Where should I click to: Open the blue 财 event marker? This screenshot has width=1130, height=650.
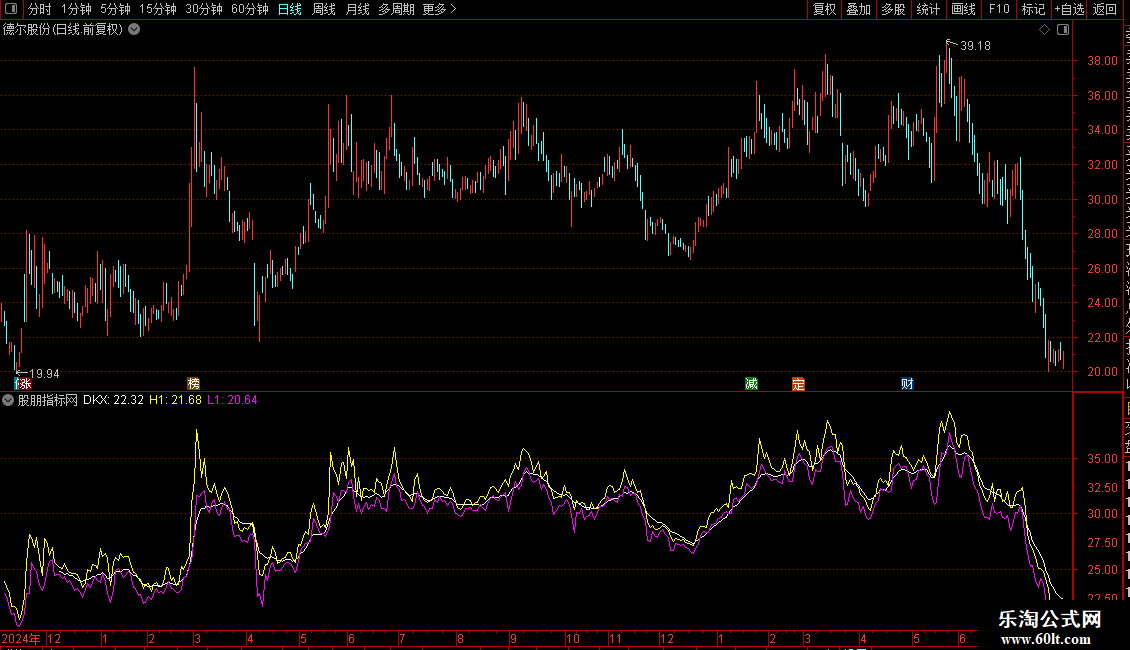click(907, 384)
